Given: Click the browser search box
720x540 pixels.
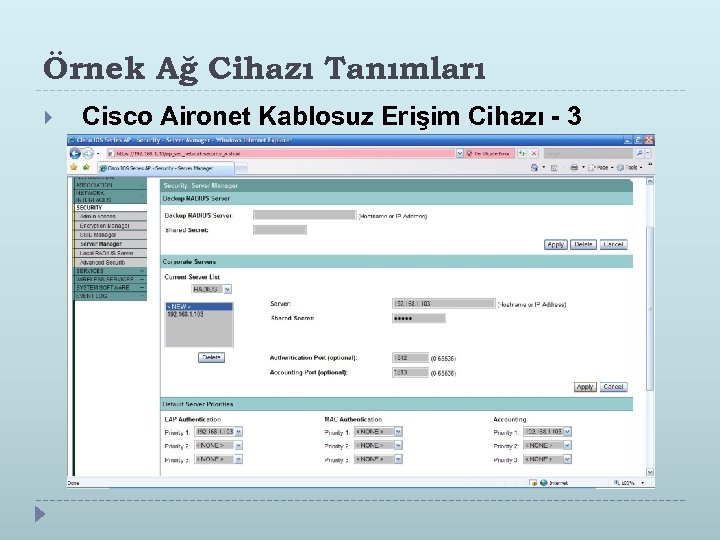Looking at the screenshot, I should (x=588, y=153).
